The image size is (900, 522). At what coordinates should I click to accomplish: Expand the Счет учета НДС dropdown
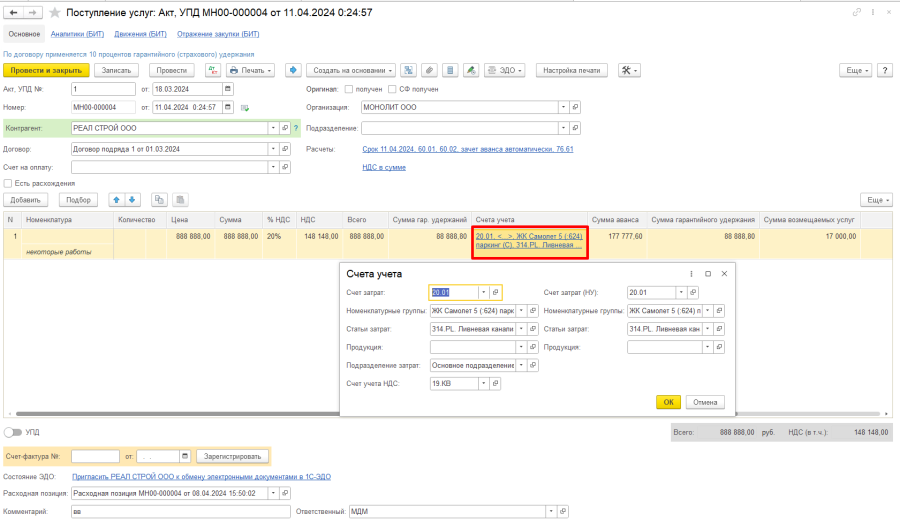484,383
